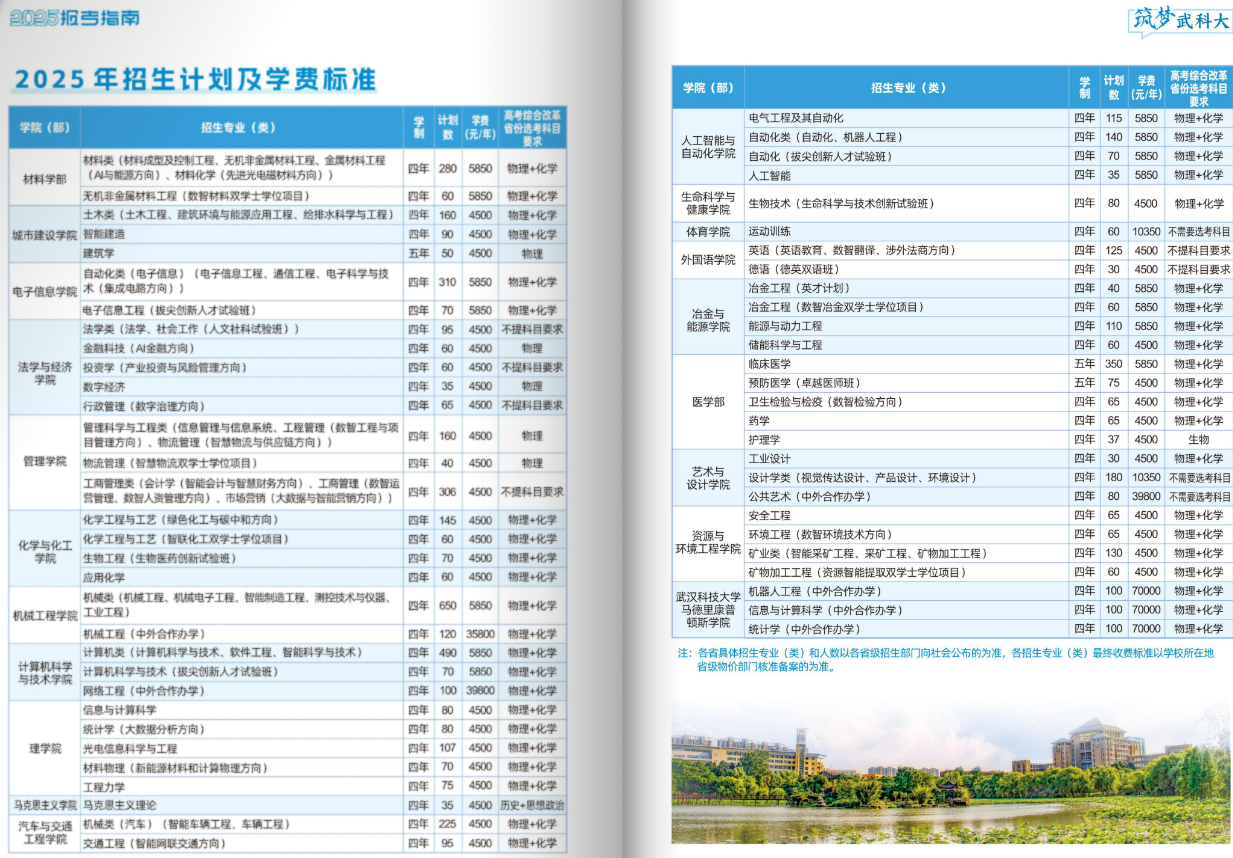Select the "计算机科学与技术学院" college cell
Viewport: 1233px width, 858px height.
pos(45,672)
